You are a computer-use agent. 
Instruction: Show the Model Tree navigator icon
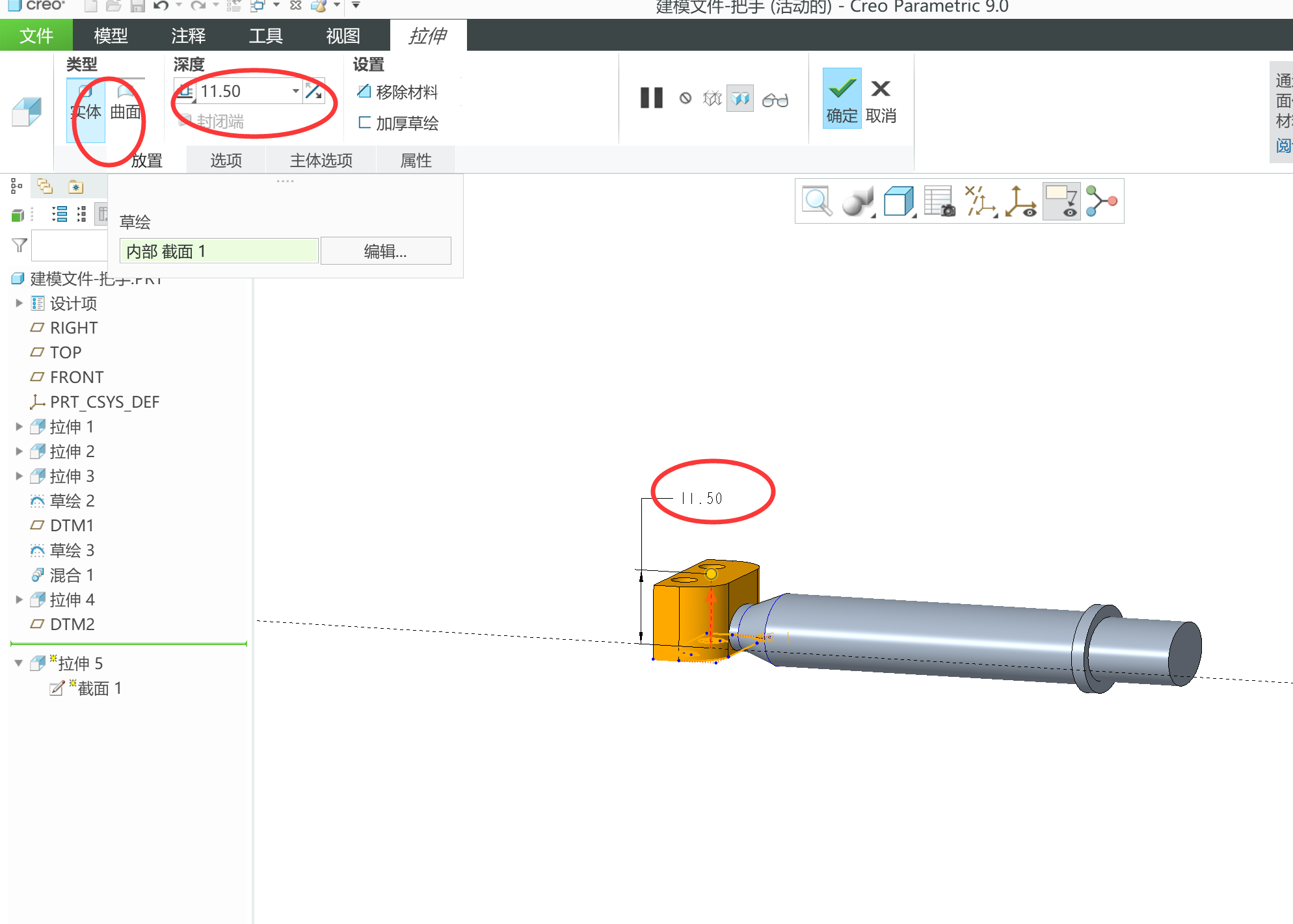pos(17,187)
